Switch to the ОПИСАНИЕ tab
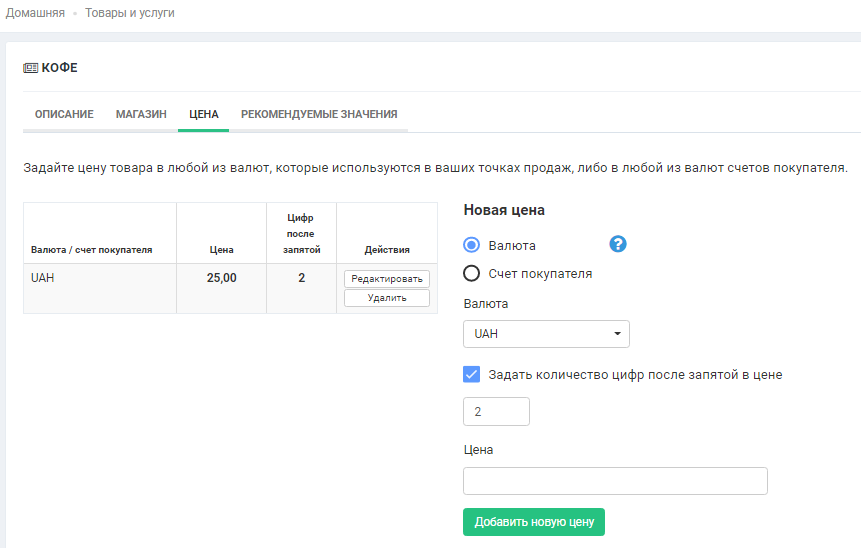 pos(64,114)
